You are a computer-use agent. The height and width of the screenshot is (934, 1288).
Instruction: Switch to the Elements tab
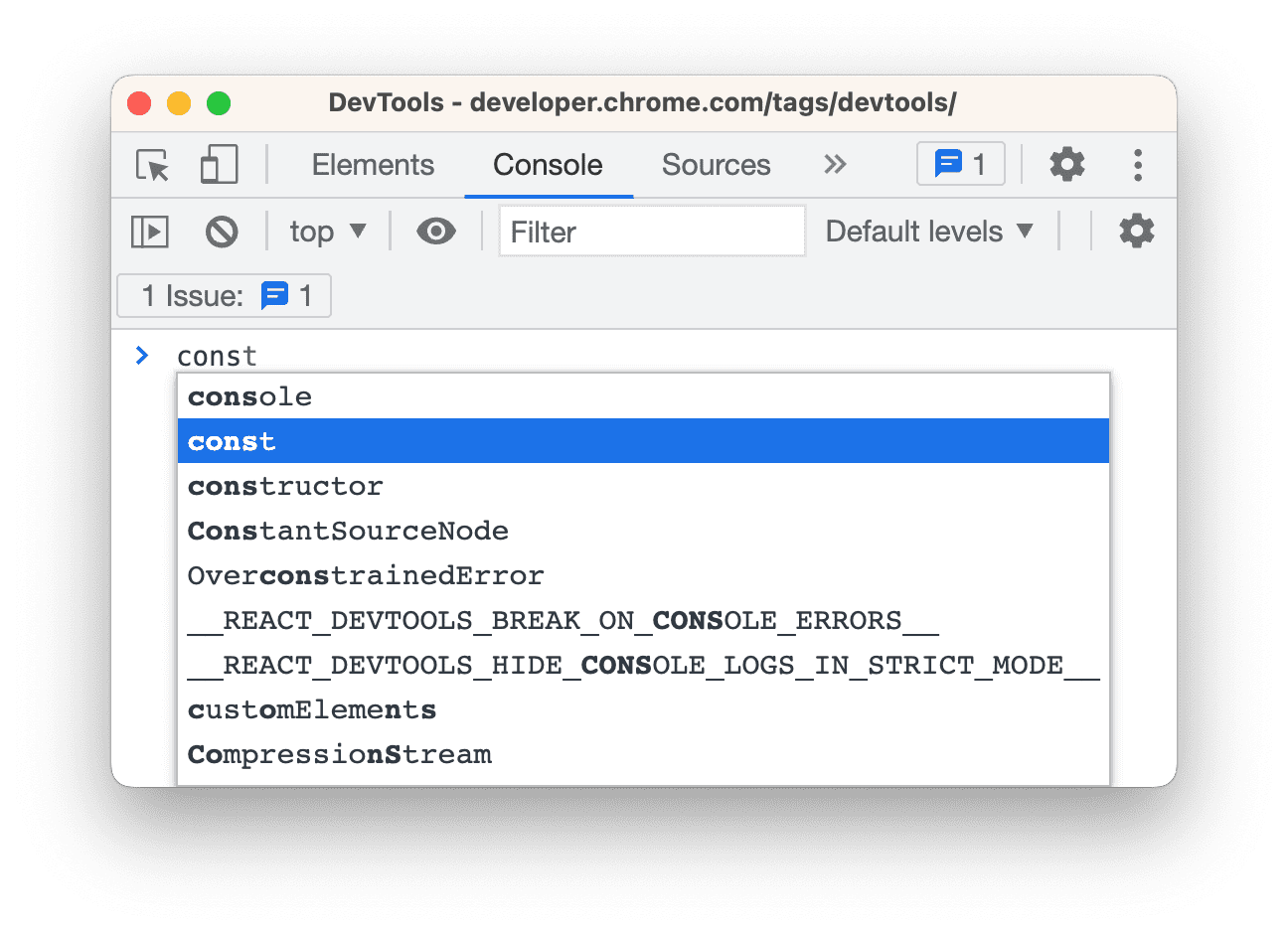373,165
